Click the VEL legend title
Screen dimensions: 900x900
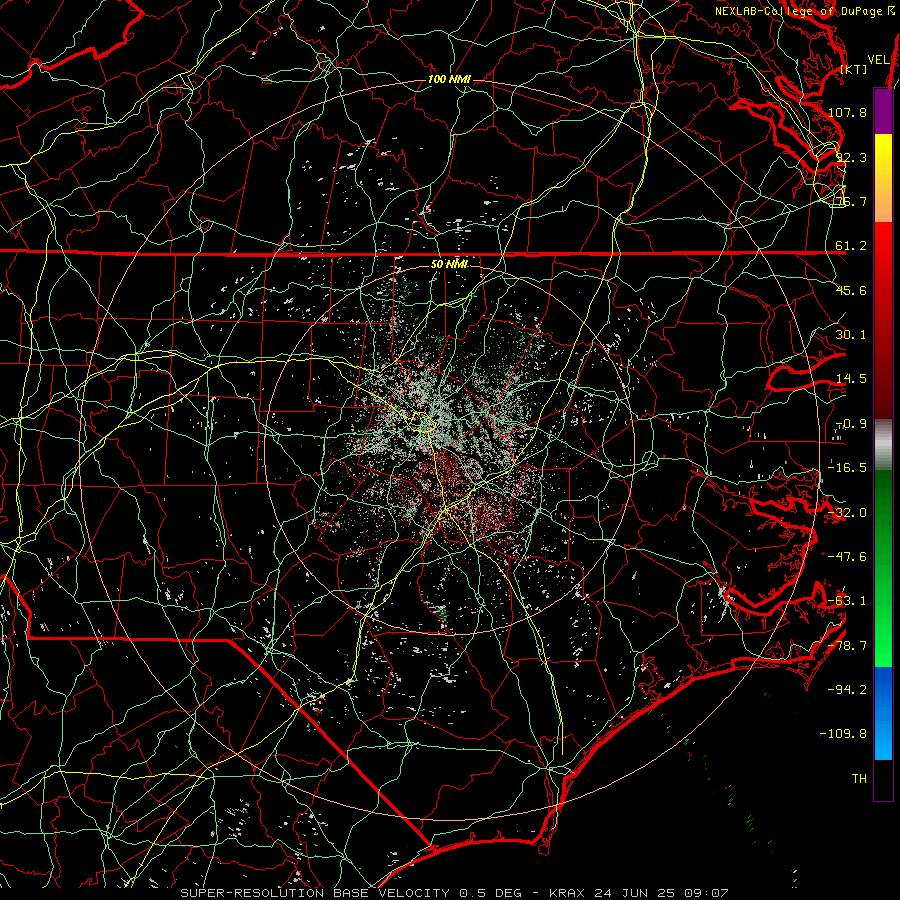(x=878, y=60)
